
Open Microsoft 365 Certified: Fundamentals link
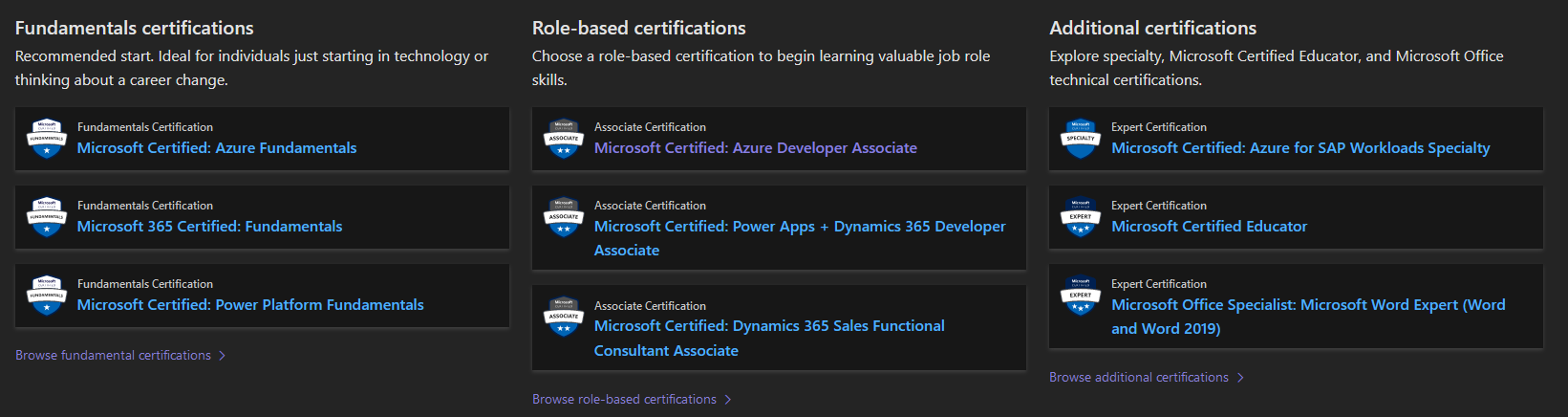tap(209, 227)
